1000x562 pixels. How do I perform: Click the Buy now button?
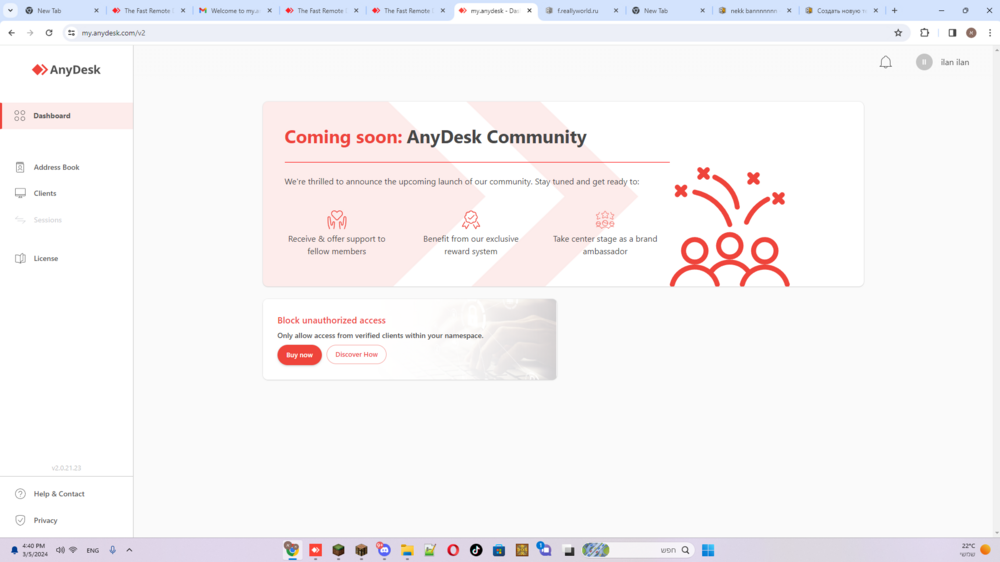click(299, 355)
